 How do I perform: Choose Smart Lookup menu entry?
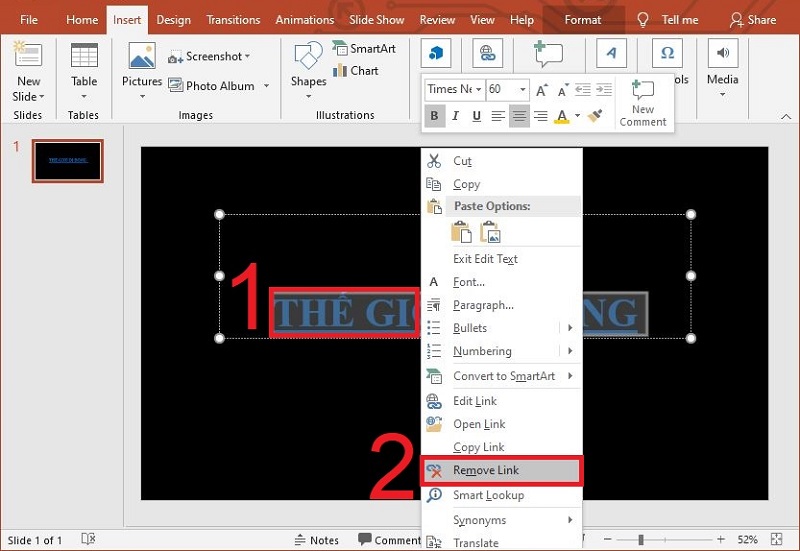tap(502, 495)
